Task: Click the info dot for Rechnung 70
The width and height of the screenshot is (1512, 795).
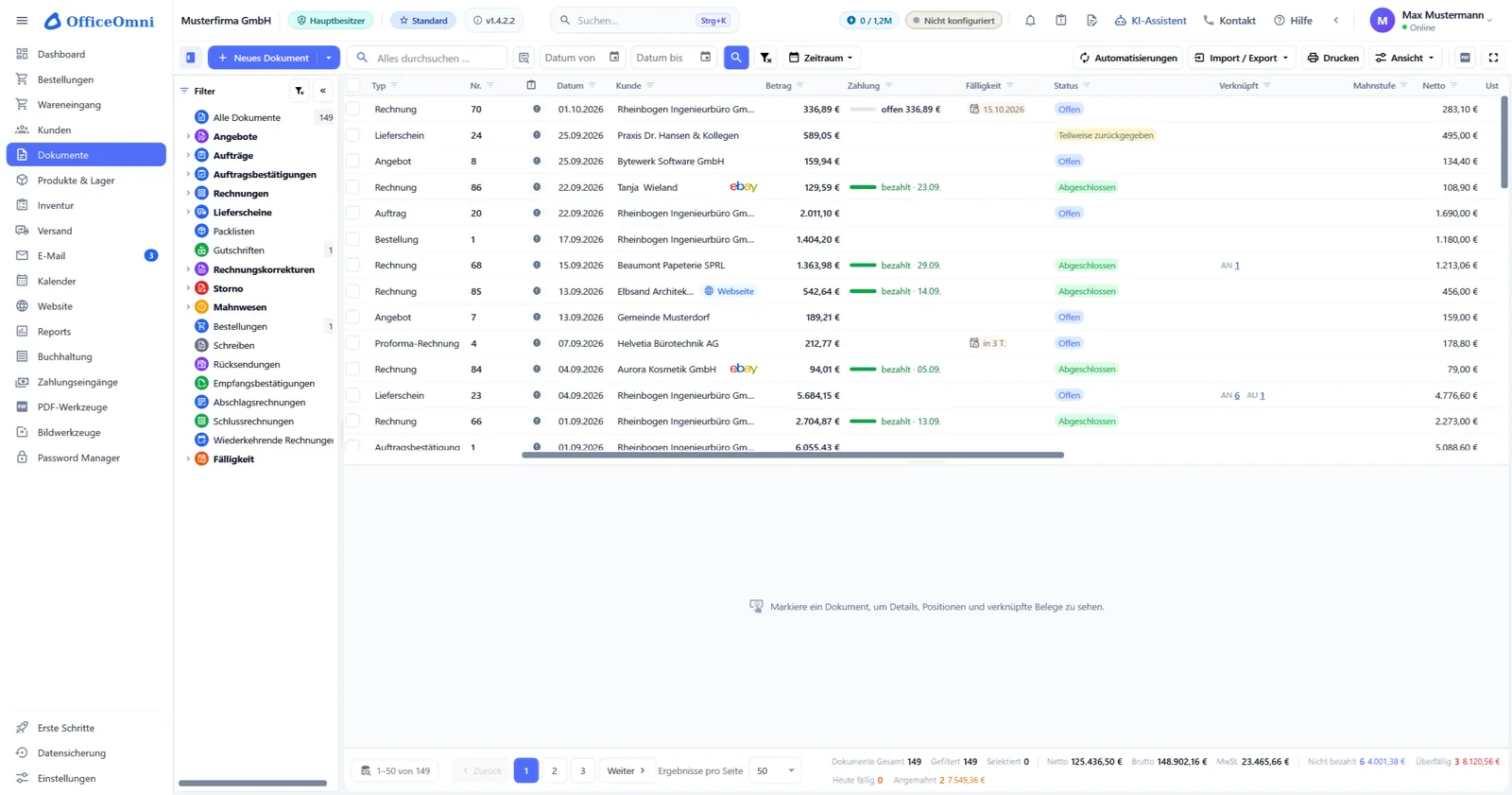Action: point(537,109)
